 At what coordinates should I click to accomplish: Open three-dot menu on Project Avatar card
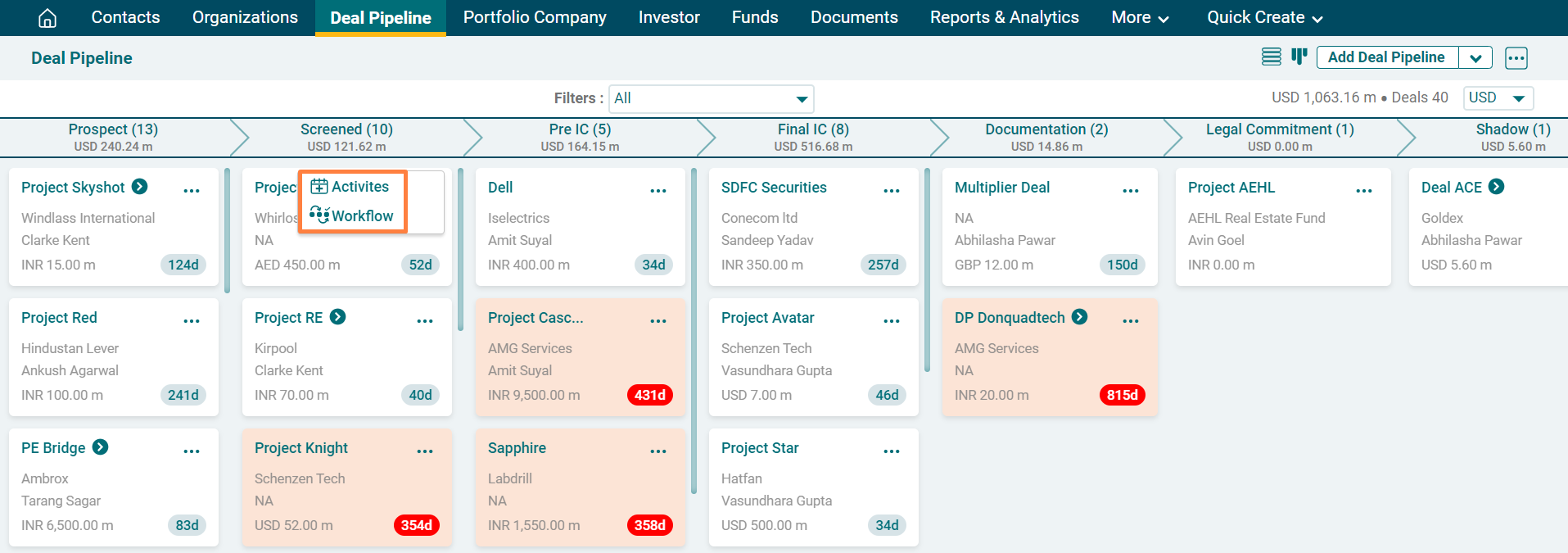tap(891, 321)
